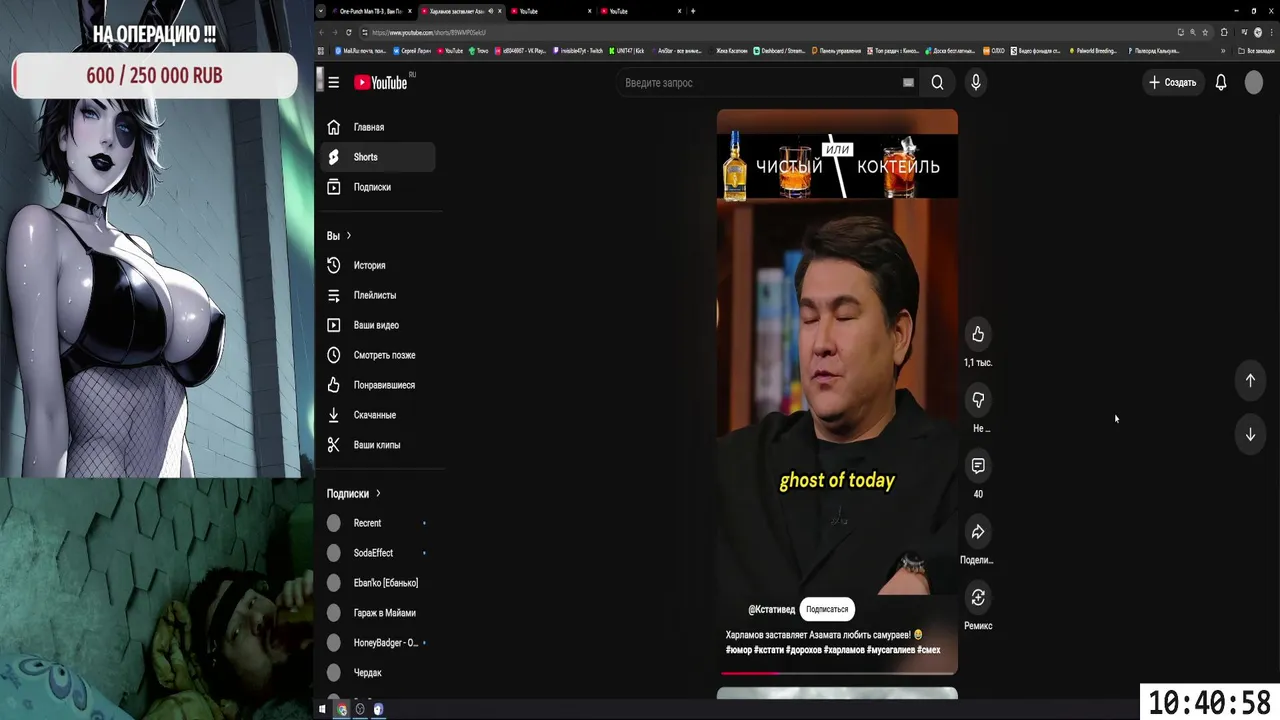Image resolution: width=1280 pixels, height=720 pixels.
Task: Click the Подписаться subscribe button
Action: pos(827,609)
